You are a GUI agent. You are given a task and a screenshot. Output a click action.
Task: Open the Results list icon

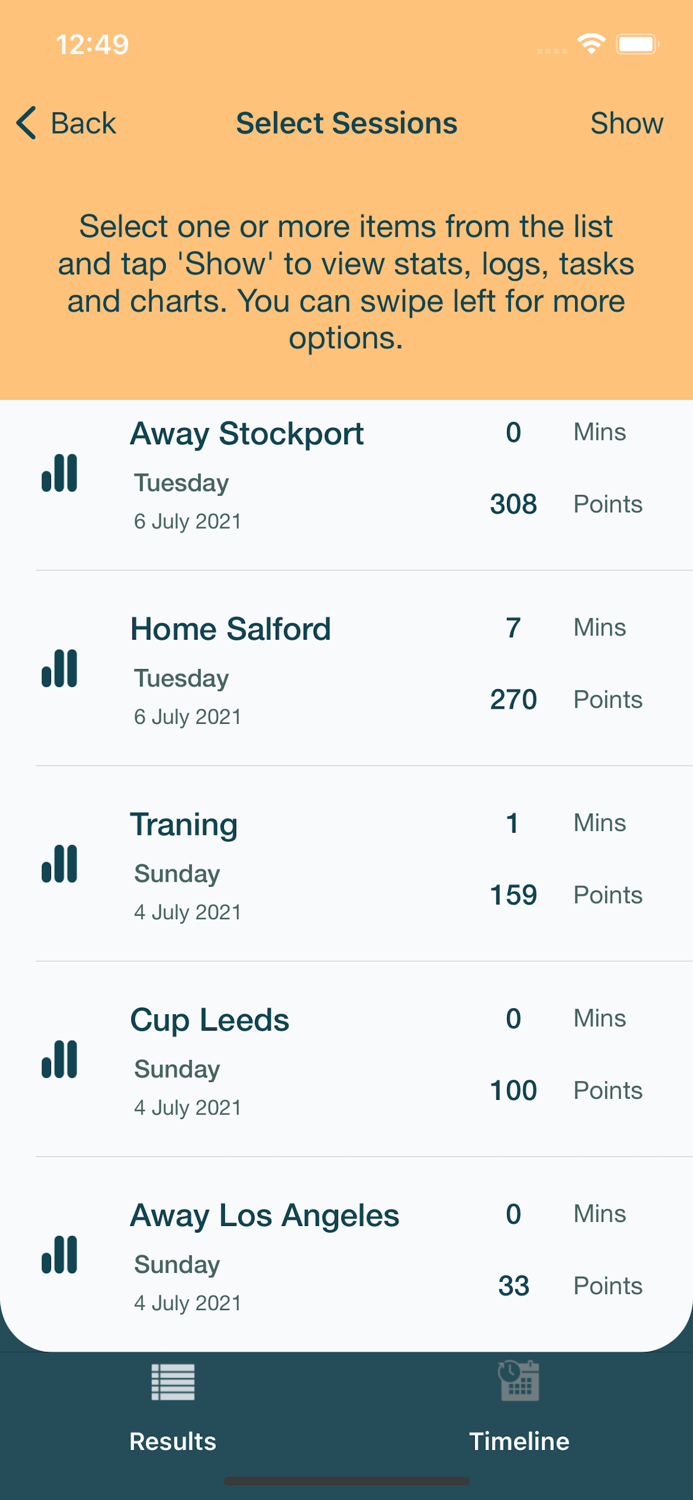coord(172,1382)
